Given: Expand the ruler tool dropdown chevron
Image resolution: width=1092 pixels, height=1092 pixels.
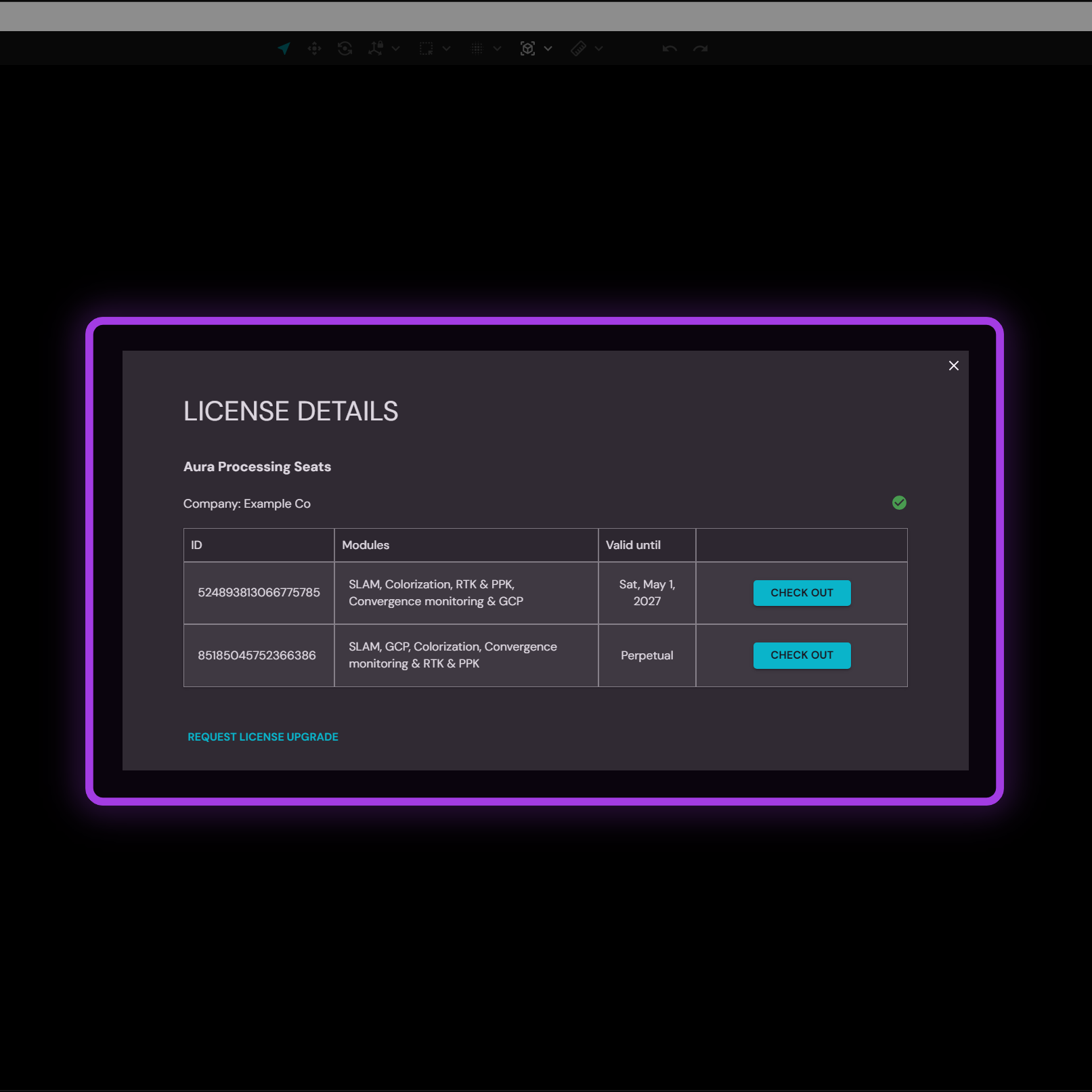Looking at the screenshot, I should pyautogui.click(x=599, y=49).
